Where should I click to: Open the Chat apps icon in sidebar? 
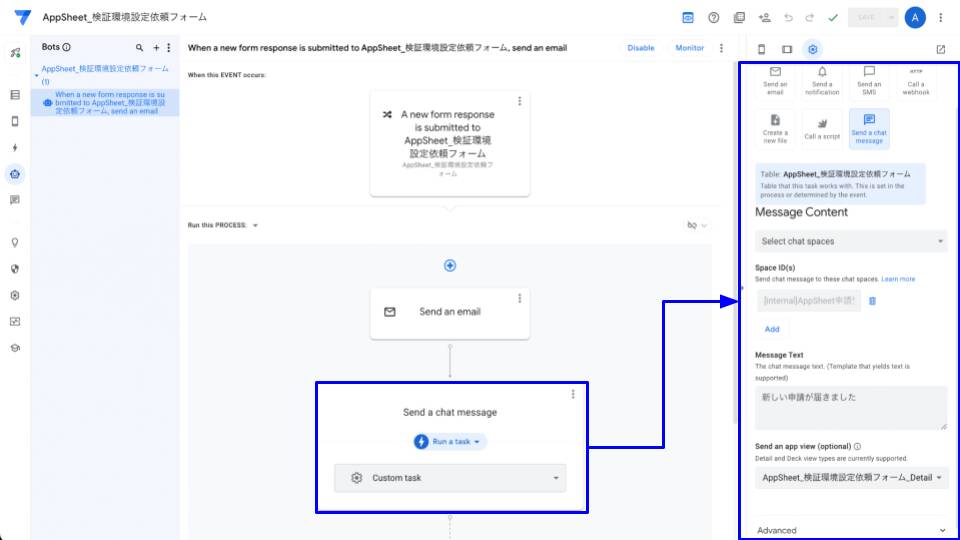coord(15,200)
